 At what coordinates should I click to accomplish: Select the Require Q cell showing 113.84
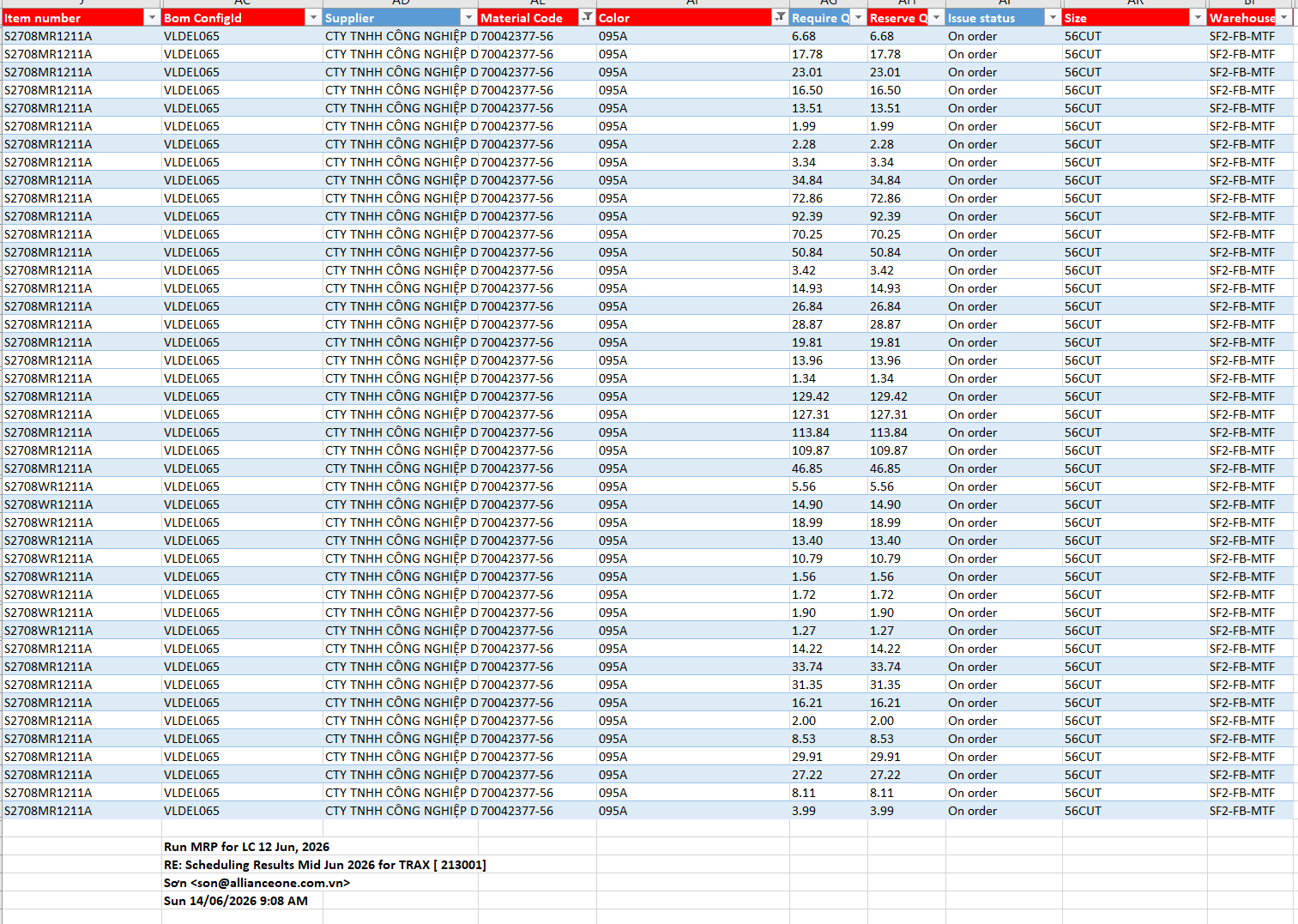point(828,432)
